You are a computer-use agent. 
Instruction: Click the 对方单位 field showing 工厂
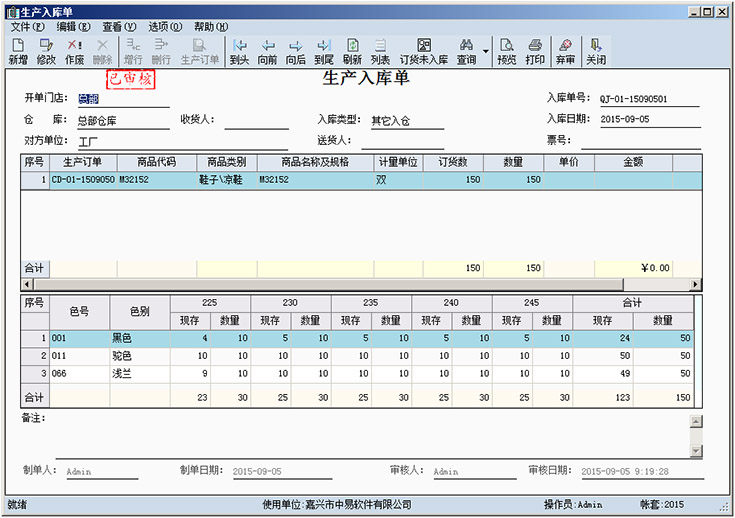[183, 142]
